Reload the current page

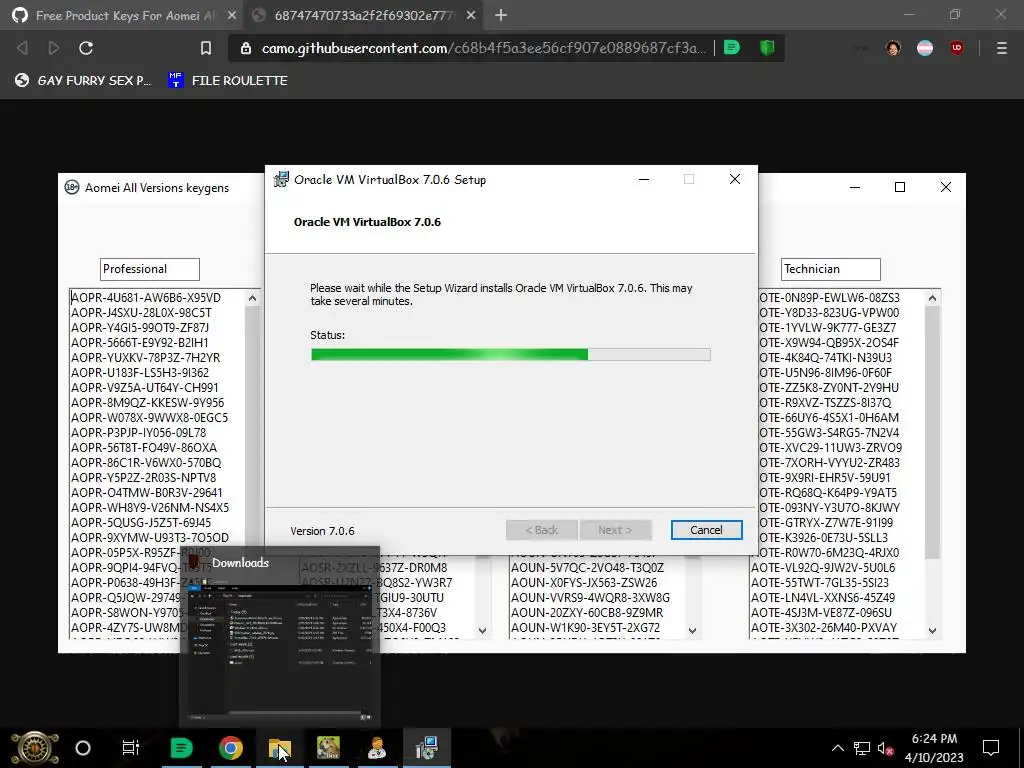pos(86,48)
